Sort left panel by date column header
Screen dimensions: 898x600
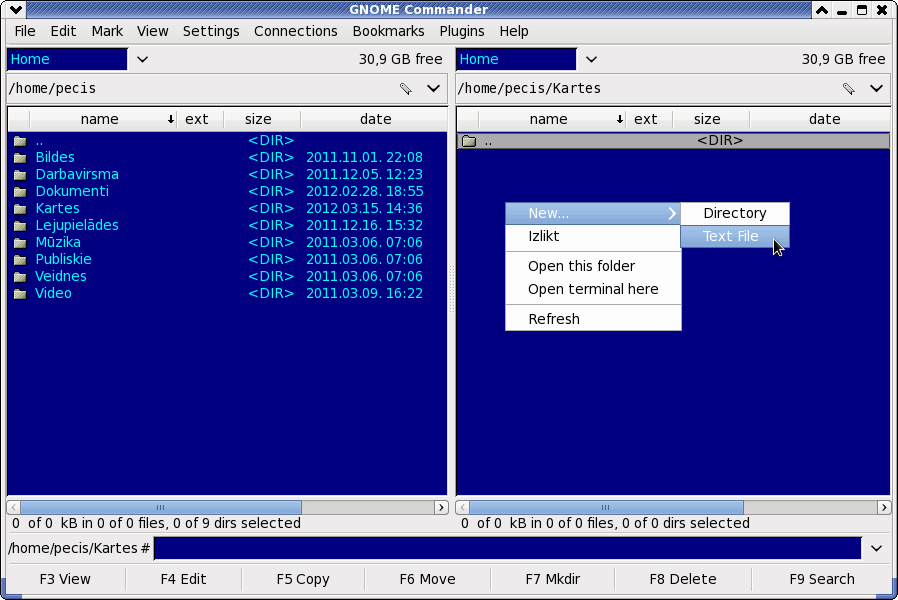[x=375, y=119]
